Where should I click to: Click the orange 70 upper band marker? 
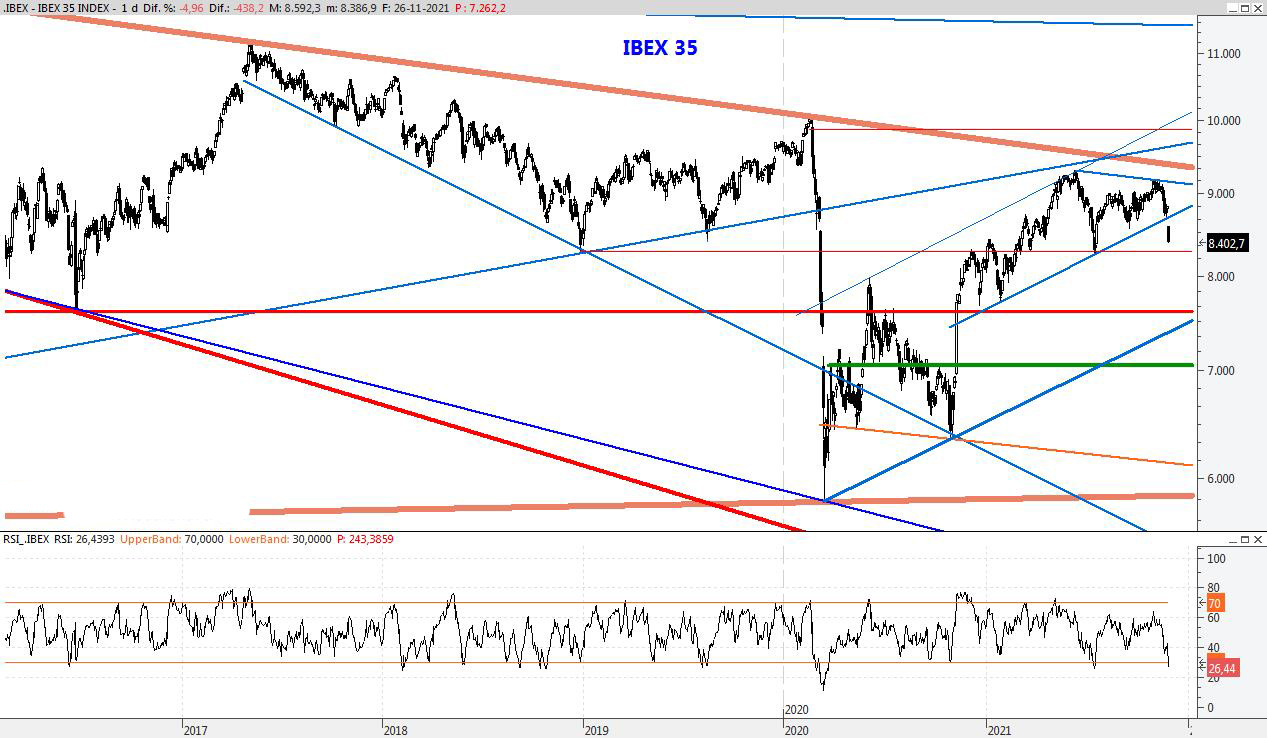(1214, 603)
